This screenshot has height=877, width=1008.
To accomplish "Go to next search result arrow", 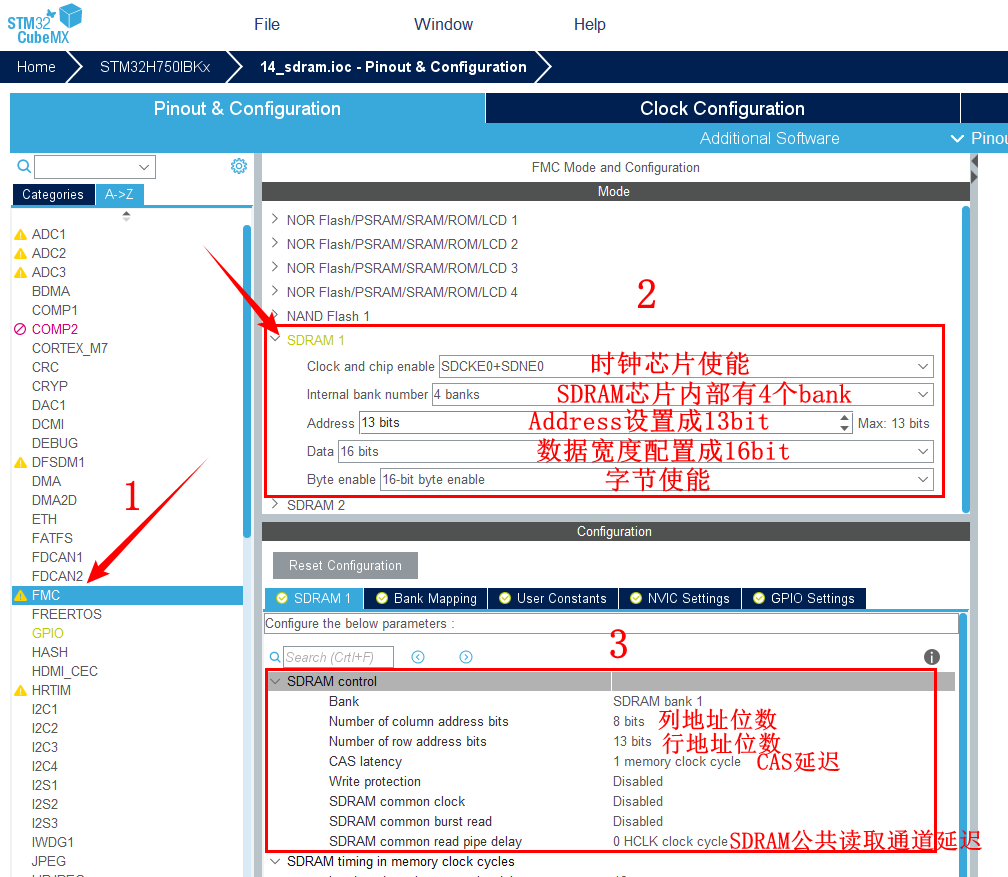I will click(466, 657).
